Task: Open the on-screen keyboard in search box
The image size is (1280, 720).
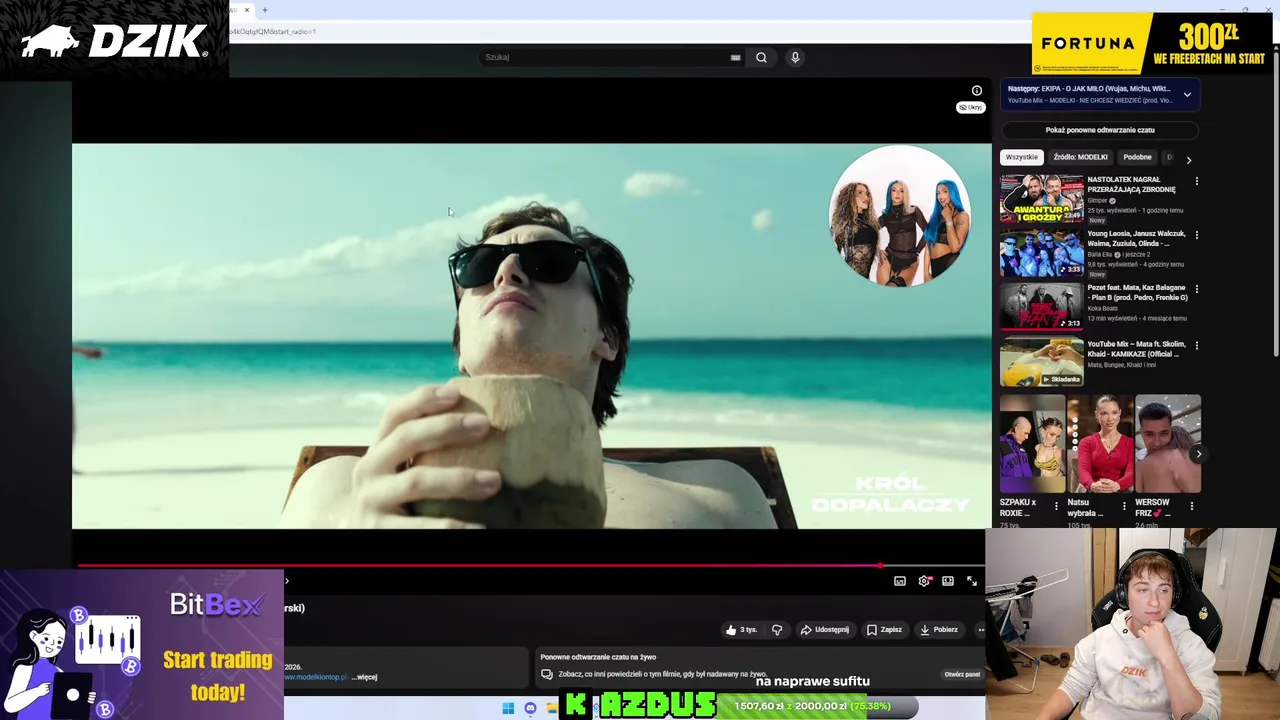Action: [736, 57]
